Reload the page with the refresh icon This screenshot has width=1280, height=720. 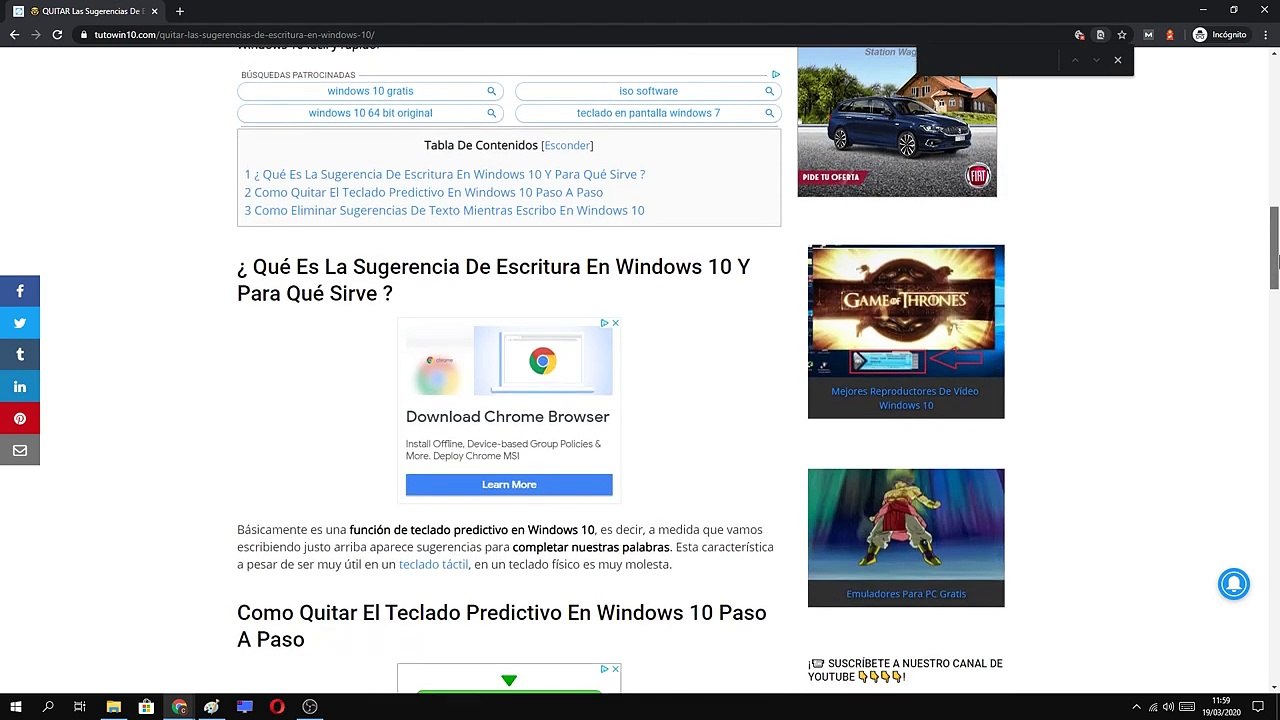pyautogui.click(x=57, y=35)
